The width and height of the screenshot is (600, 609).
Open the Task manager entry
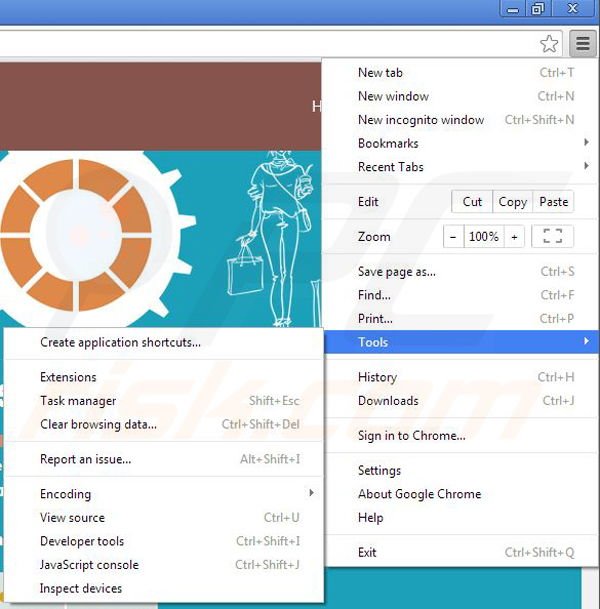(x=78, y=401)
